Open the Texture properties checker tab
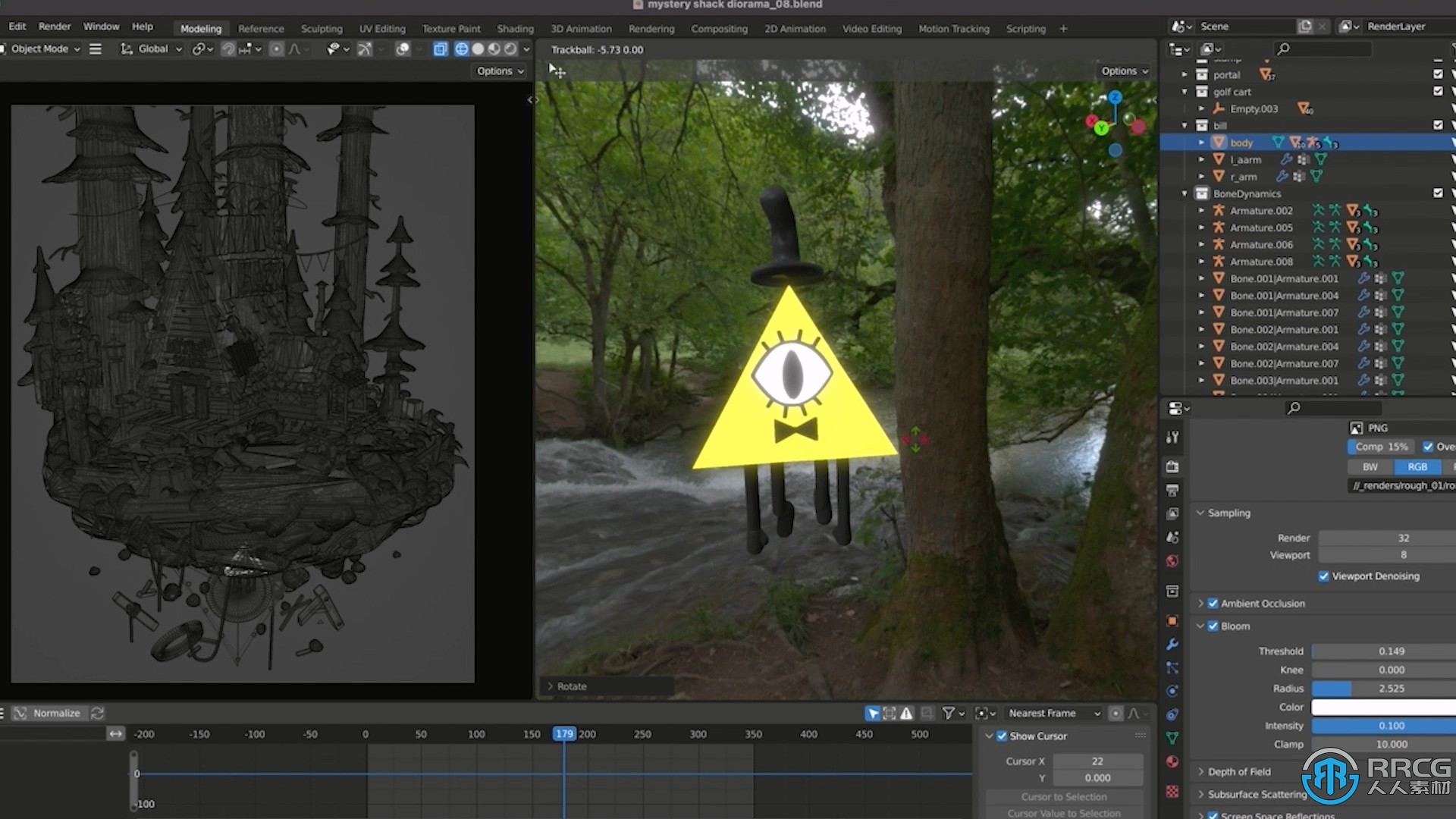 point(1172,791)
